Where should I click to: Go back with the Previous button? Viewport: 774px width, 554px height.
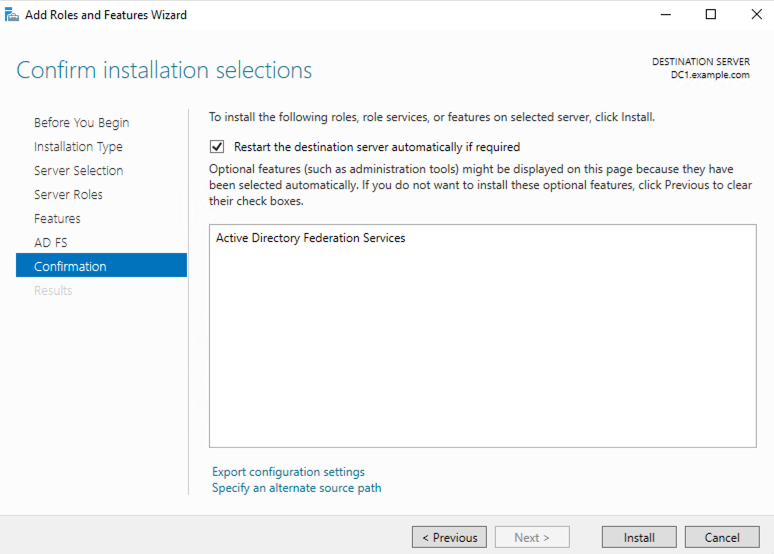click(449, 537)
